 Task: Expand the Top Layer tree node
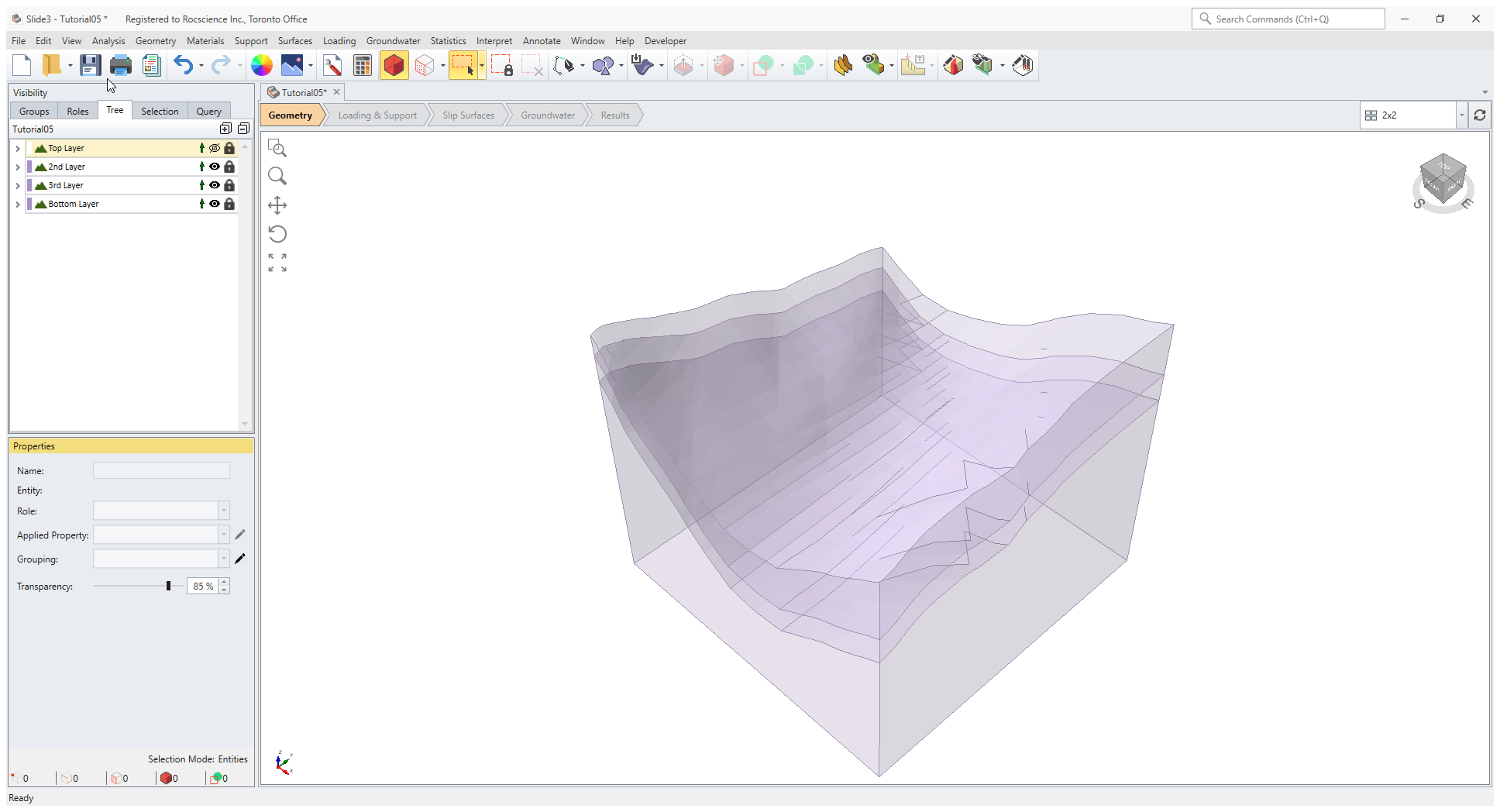click(18, 148)
